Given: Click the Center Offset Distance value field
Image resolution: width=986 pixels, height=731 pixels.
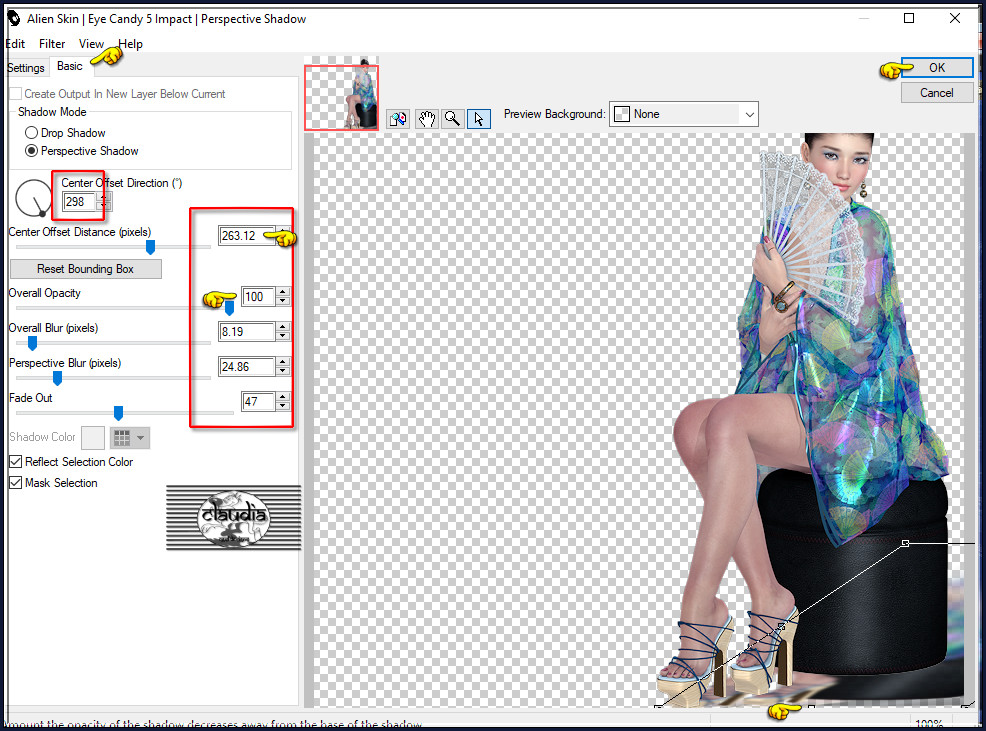Looking at the screenshot, I should point(246,236).
